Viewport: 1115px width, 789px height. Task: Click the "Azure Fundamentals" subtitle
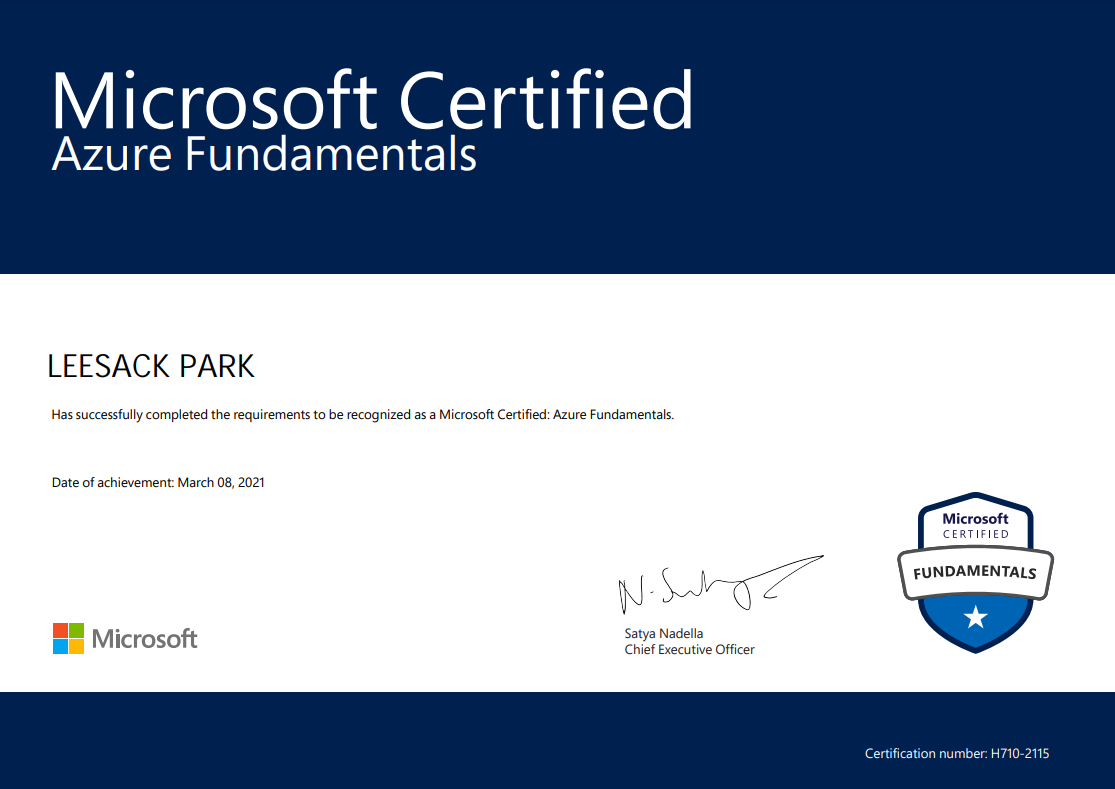[x=264, y=154]
